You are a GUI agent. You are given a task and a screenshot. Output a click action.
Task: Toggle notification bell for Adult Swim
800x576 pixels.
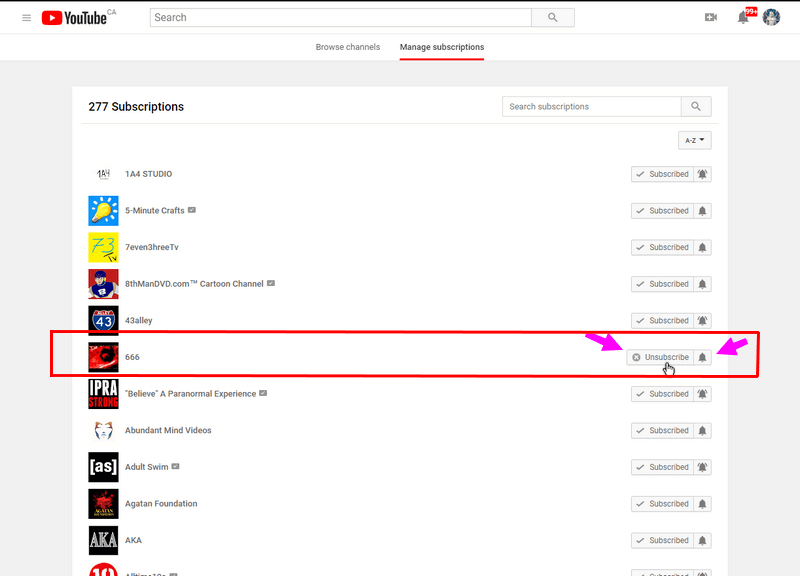[x=703, y=467]
